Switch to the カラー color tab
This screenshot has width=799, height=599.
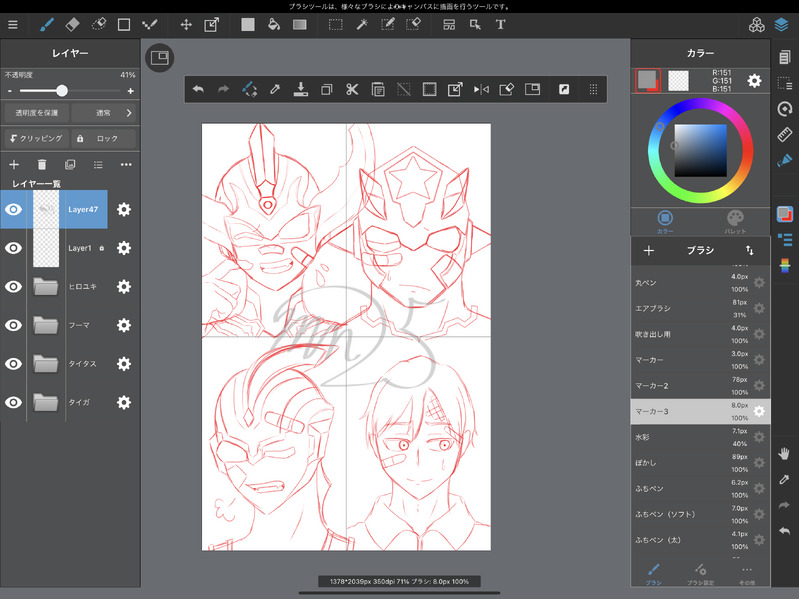(665, 222)
